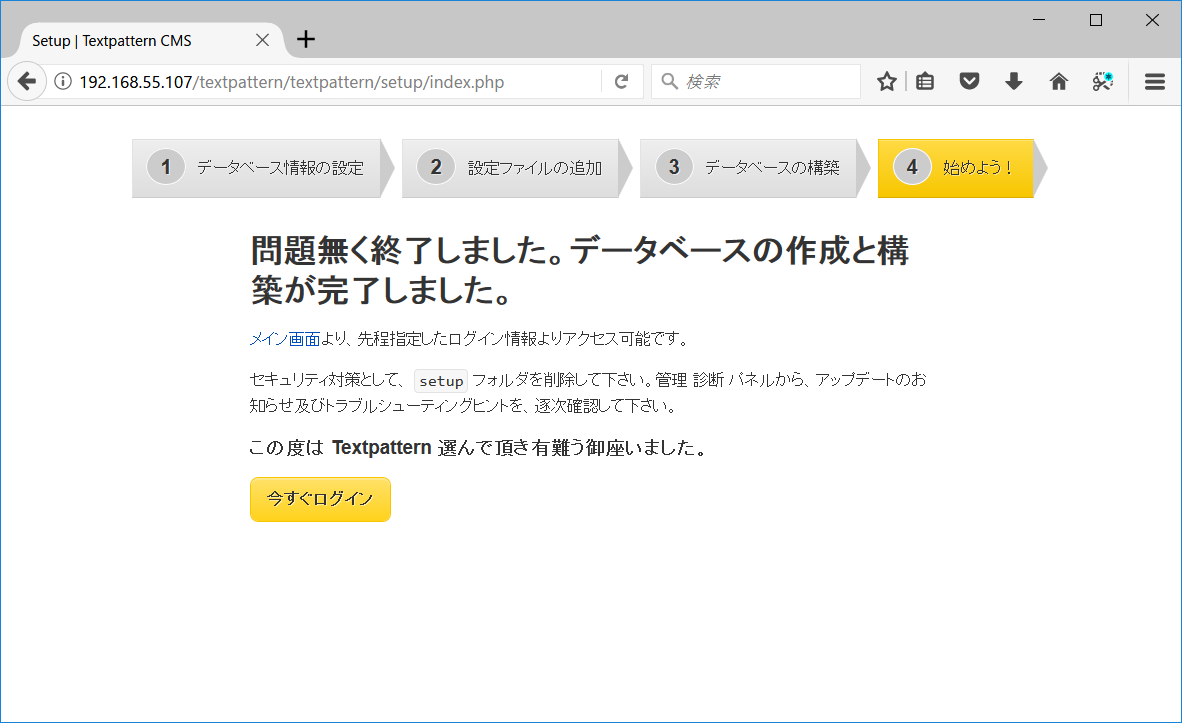Image resolution: width=1182 pixels, height=723 pixels.
Task: Click the home page icon
Action: 1058,81
